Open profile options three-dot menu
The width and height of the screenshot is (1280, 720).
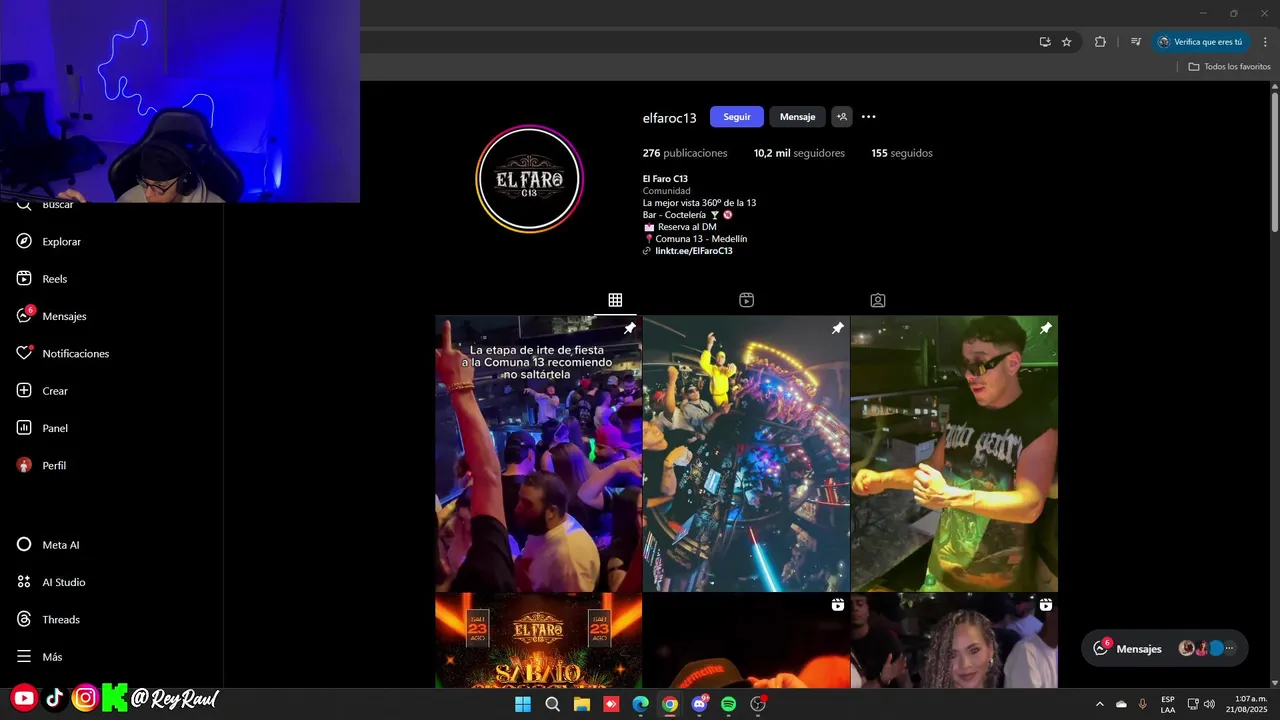[869, 117]
